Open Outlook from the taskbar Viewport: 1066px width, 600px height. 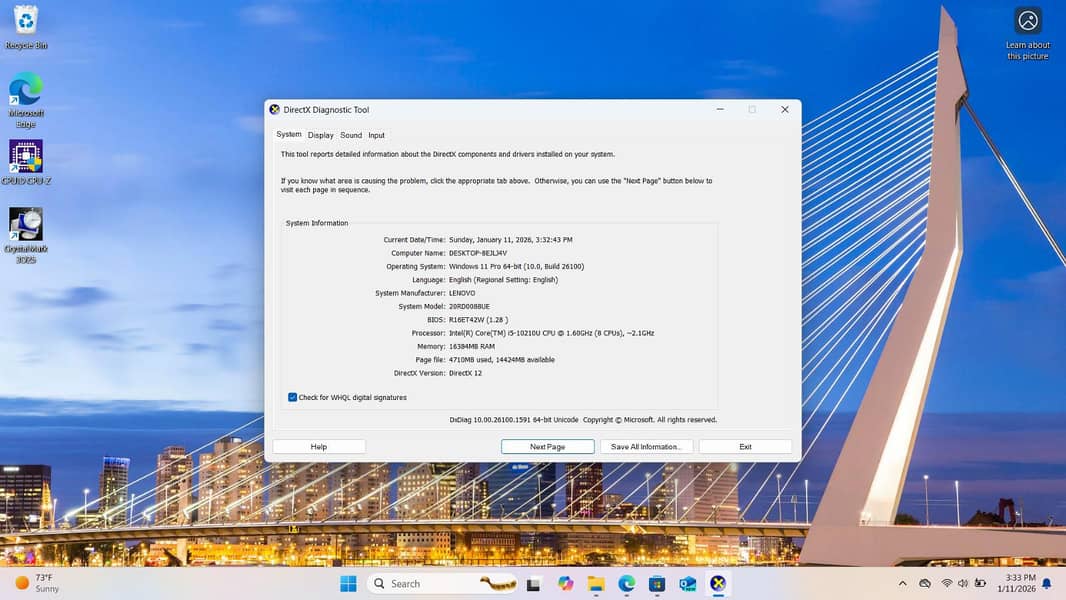coord(687,583)
